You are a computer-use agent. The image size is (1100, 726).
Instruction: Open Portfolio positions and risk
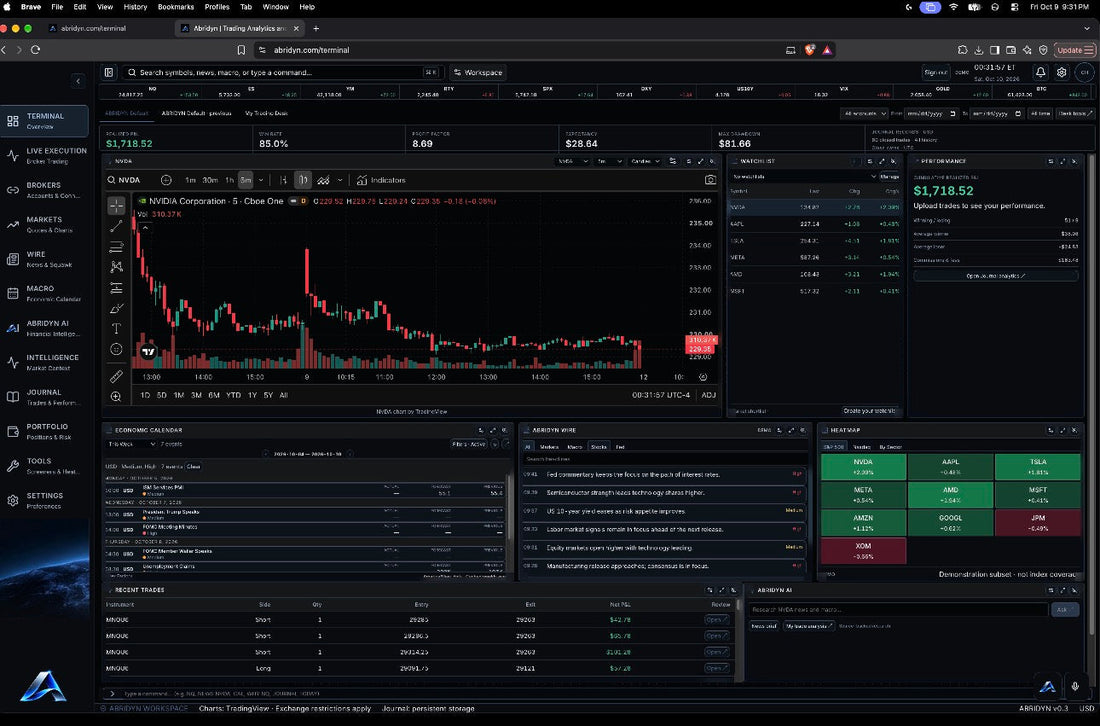pos(45,431)
